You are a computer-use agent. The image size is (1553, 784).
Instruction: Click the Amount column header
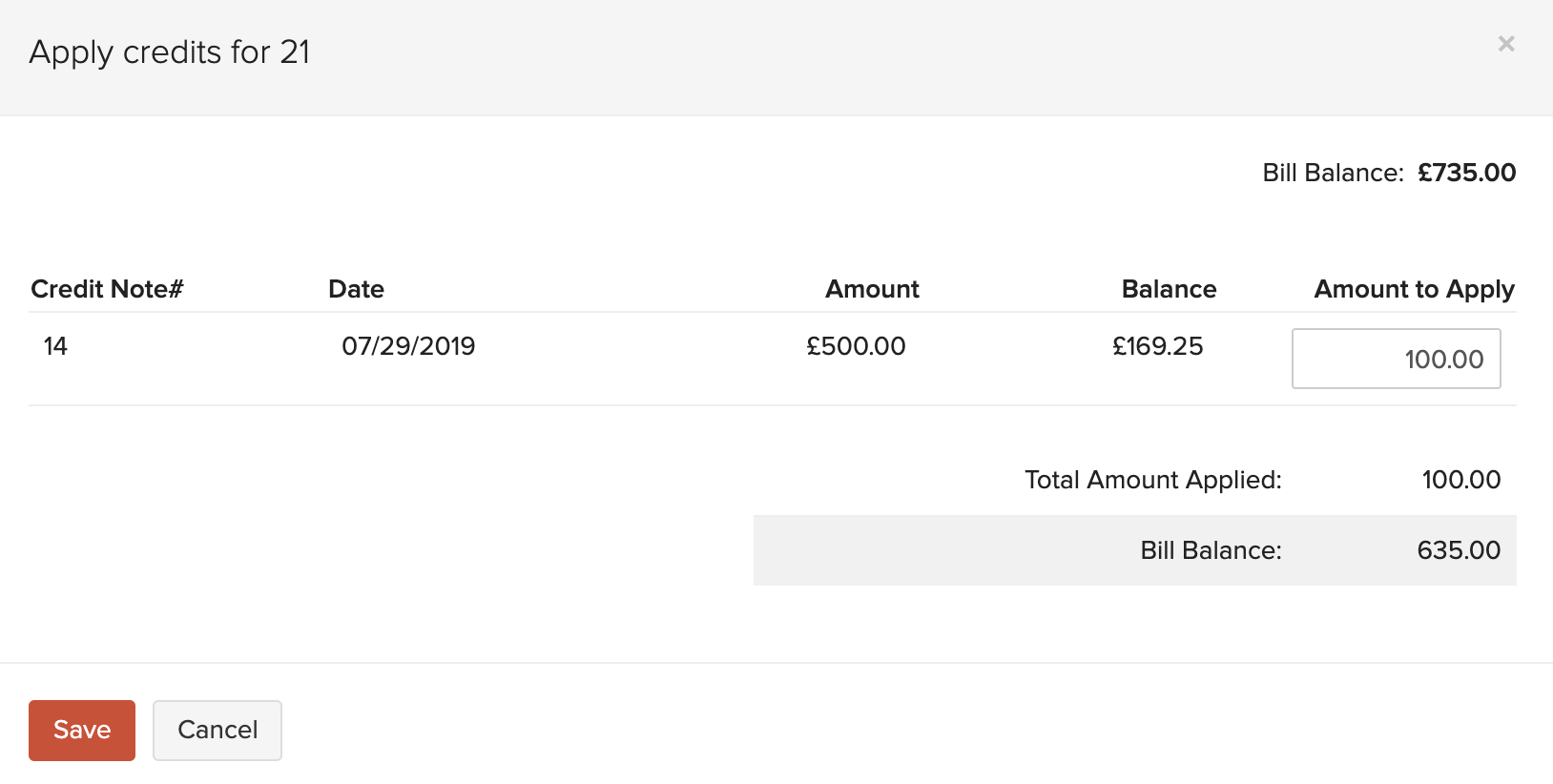tap(872, 289)
